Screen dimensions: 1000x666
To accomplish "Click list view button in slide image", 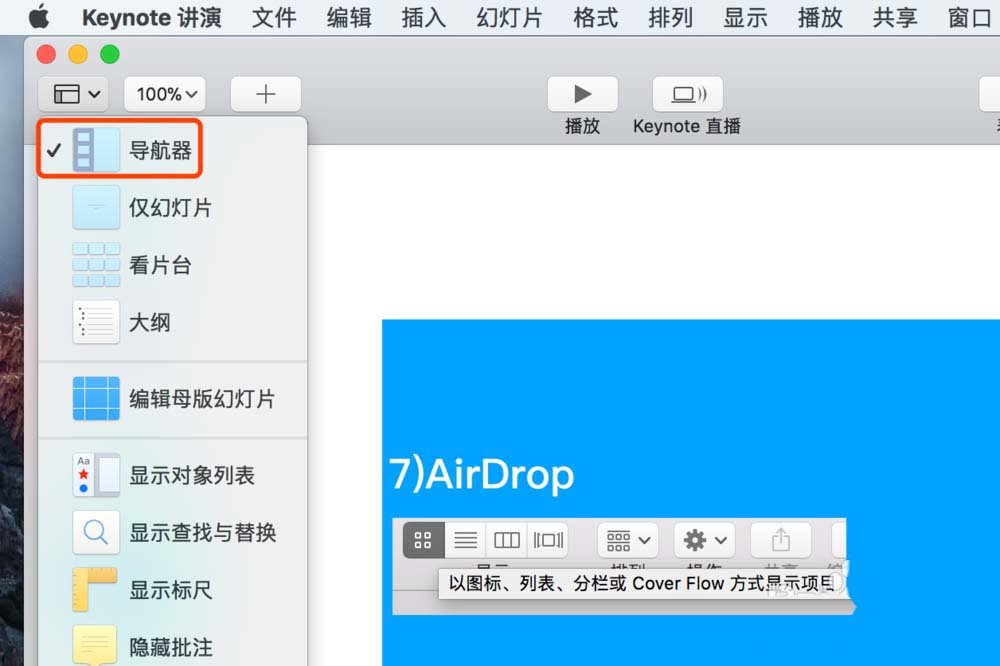I will (x=466, y=540).
